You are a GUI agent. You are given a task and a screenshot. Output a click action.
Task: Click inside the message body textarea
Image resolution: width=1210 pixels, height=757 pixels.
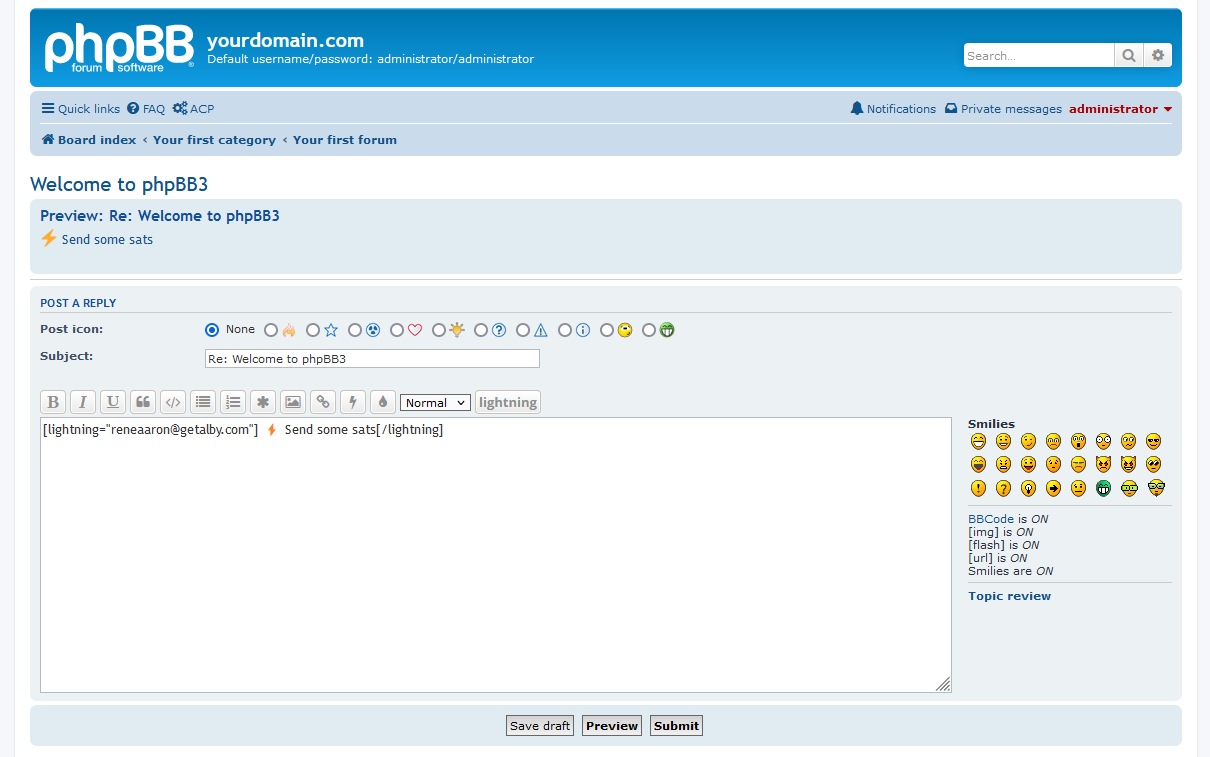click(496, 555)
